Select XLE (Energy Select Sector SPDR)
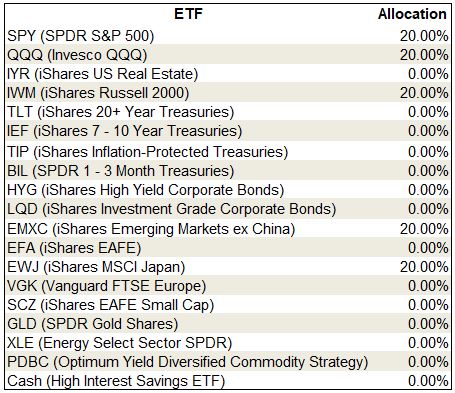This screenshot has width=455, height=393. tap(119, 343)
